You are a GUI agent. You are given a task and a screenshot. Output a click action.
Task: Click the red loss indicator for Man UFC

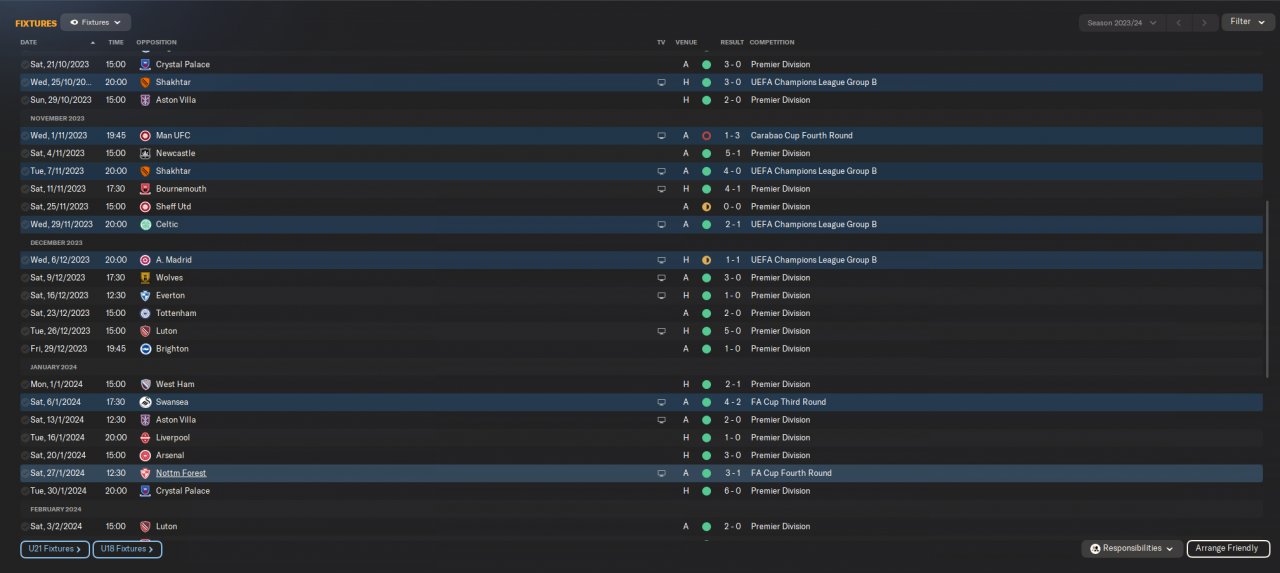tap(706, 135)
